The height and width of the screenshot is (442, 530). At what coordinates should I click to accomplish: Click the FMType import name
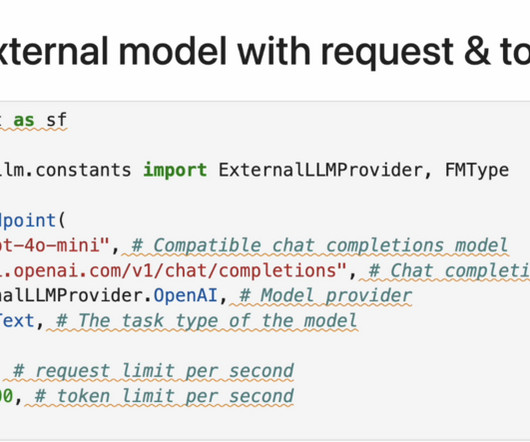[477, 170]
